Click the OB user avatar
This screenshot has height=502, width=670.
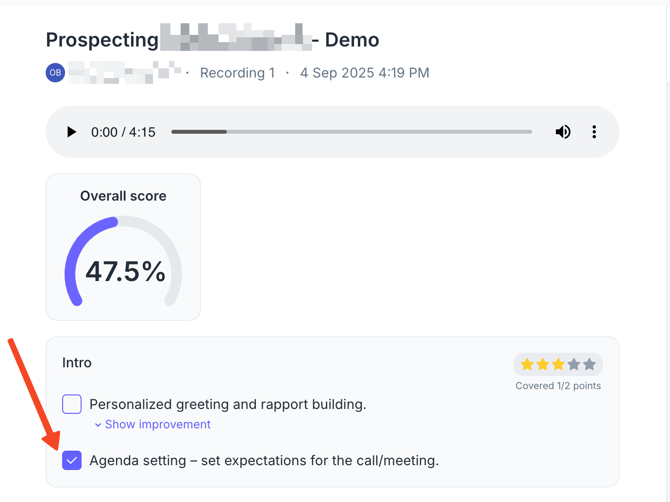point(55,72)
